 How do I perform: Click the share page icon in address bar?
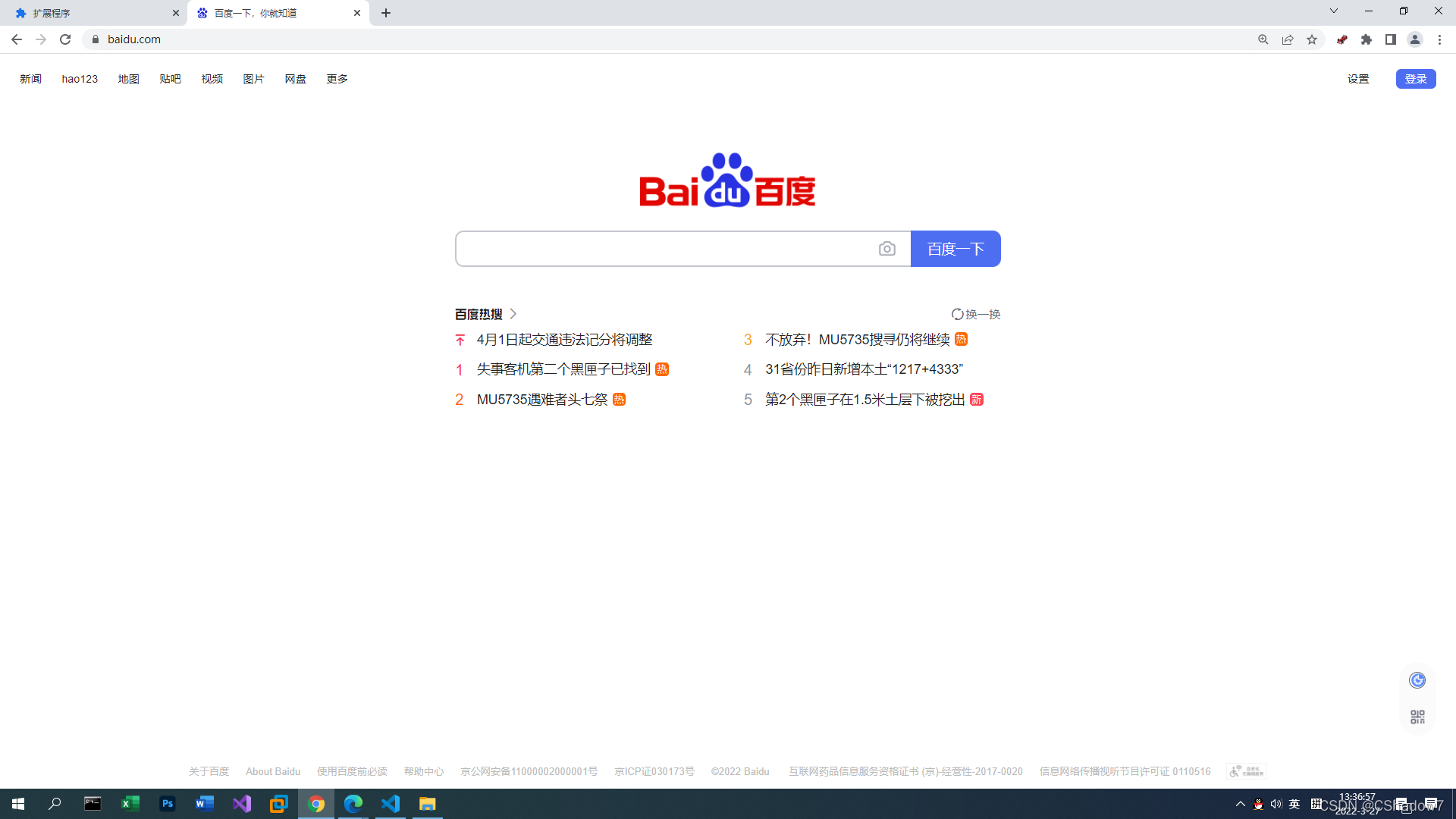tap(1288, 39)
